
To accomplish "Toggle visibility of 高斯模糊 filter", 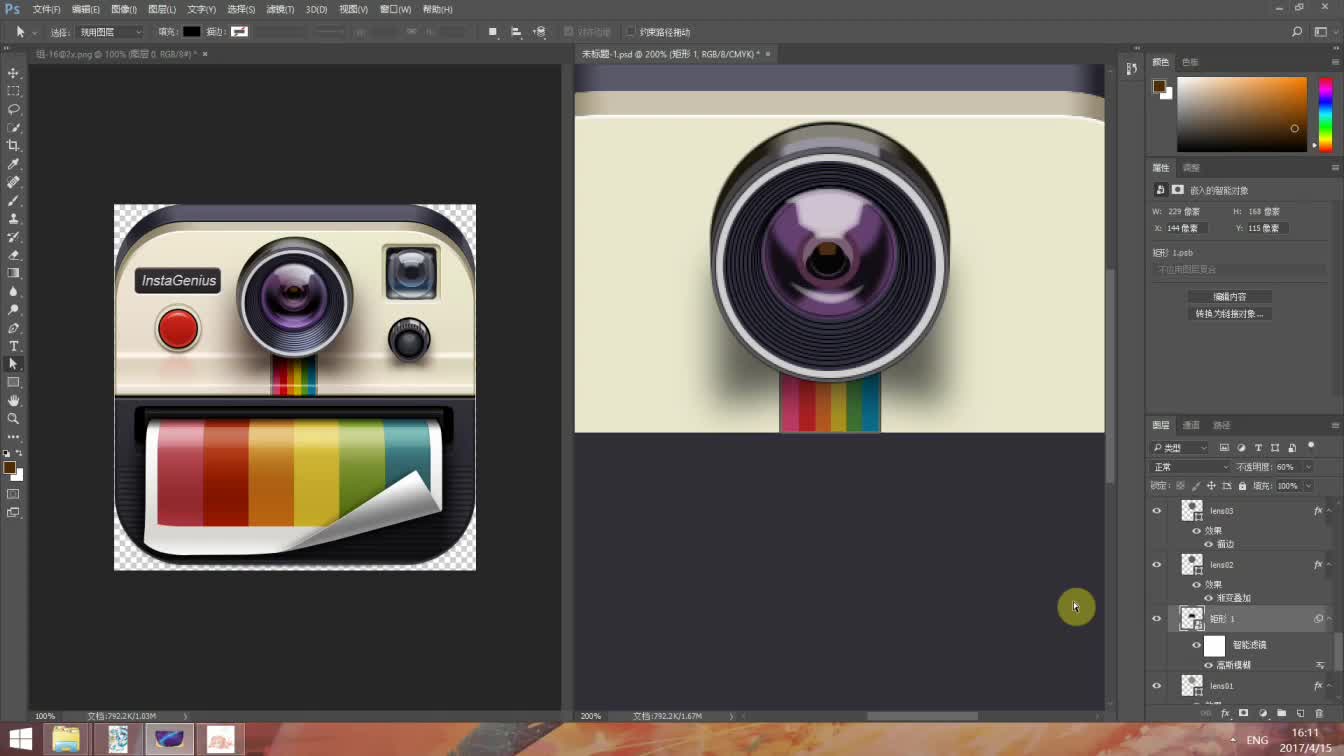I will tap(1208, 665).
